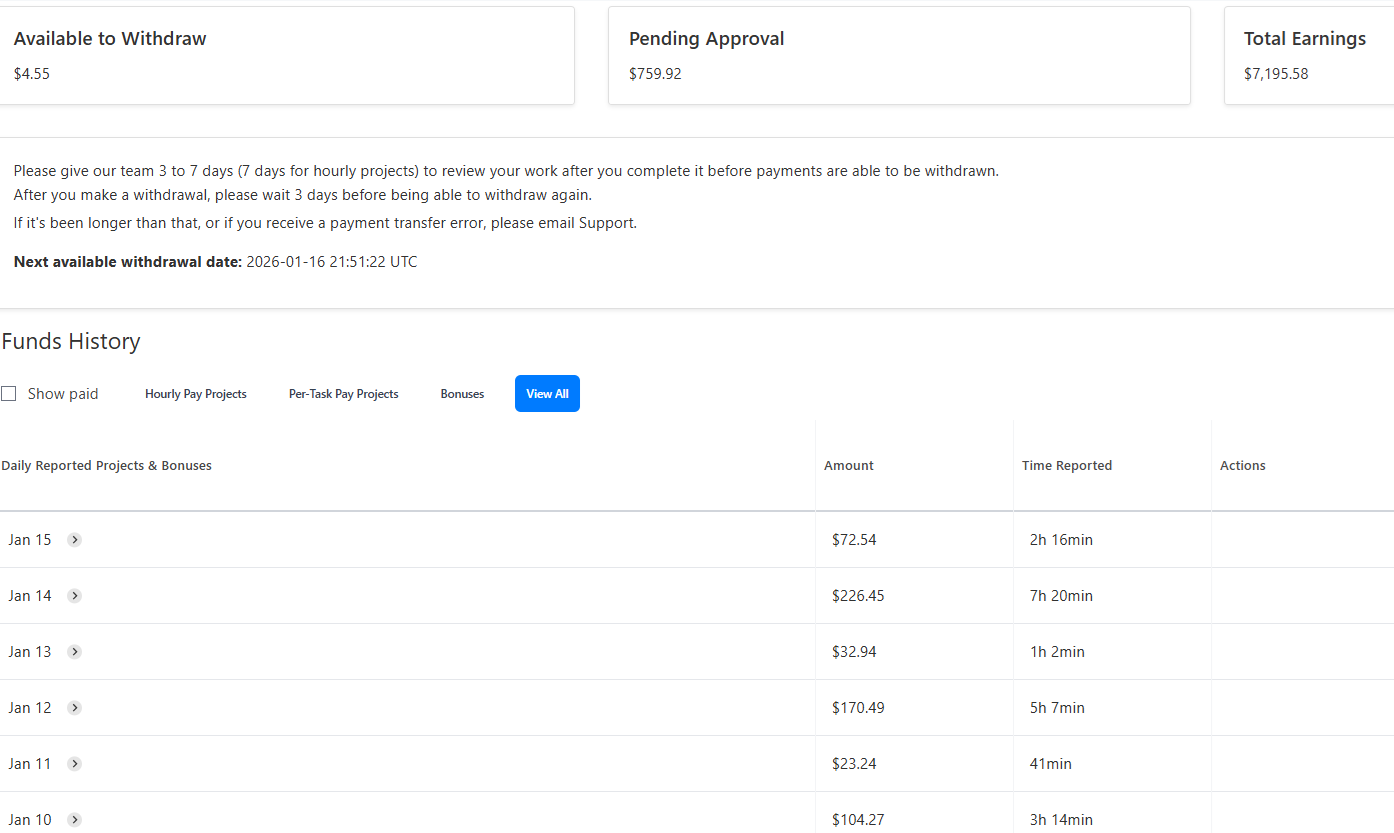Open the Available to Withdraw card
Viewport: 1394px width, 833px height.
(x=286, y=56)
